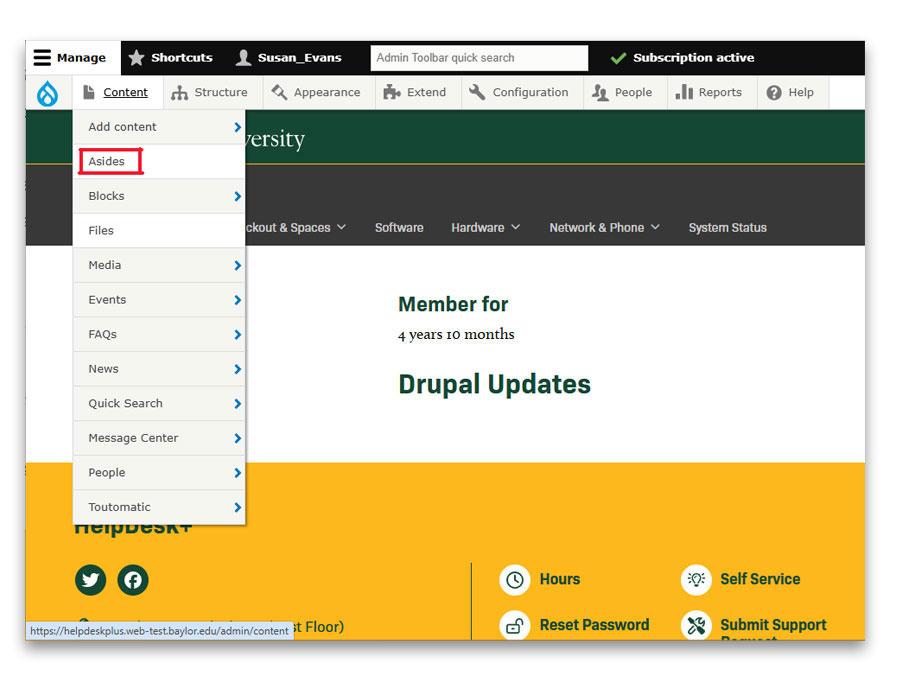Select Files from the Content menu

point(159,231)
